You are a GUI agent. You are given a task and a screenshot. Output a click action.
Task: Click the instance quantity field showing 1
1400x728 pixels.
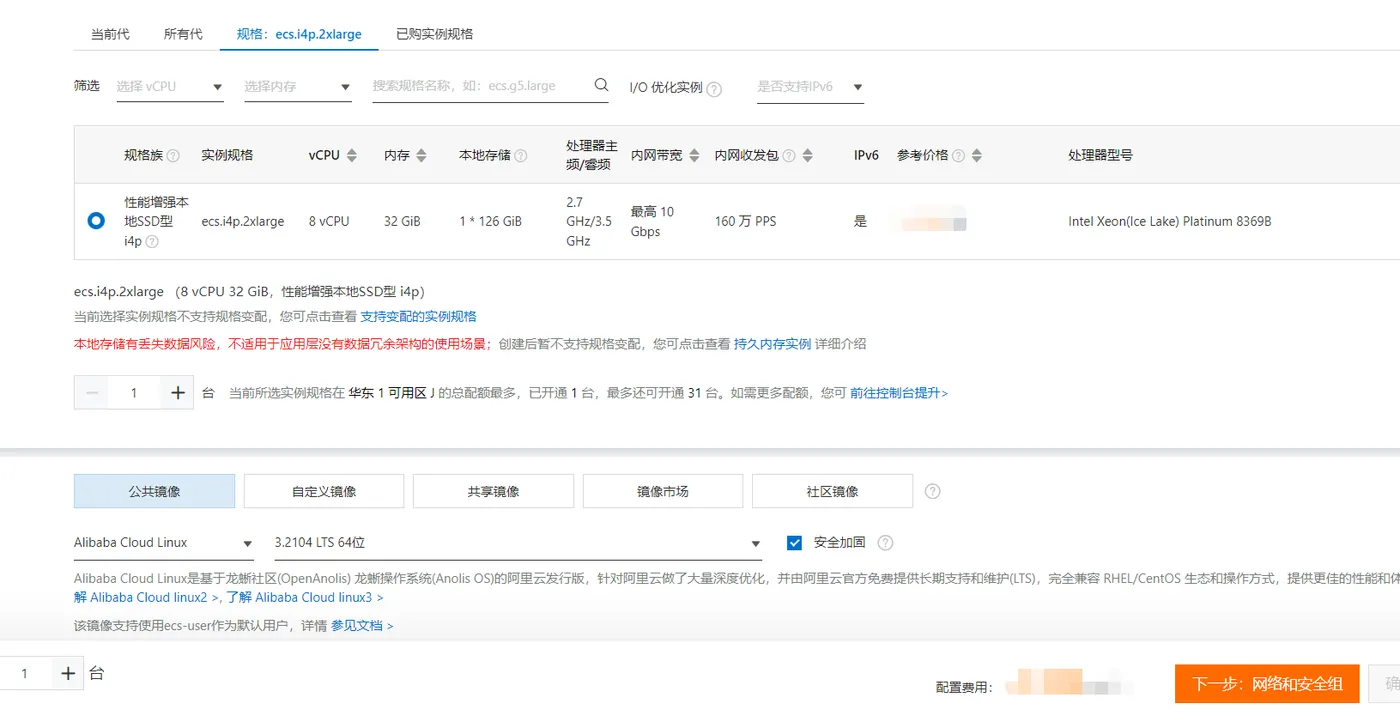pyautogui.click(x=134, y=393)
